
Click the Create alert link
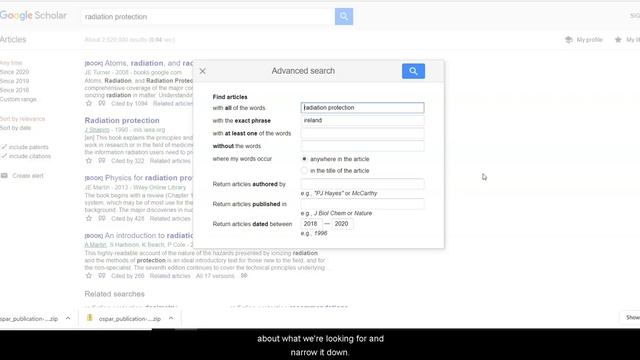(x=28, y=176)
